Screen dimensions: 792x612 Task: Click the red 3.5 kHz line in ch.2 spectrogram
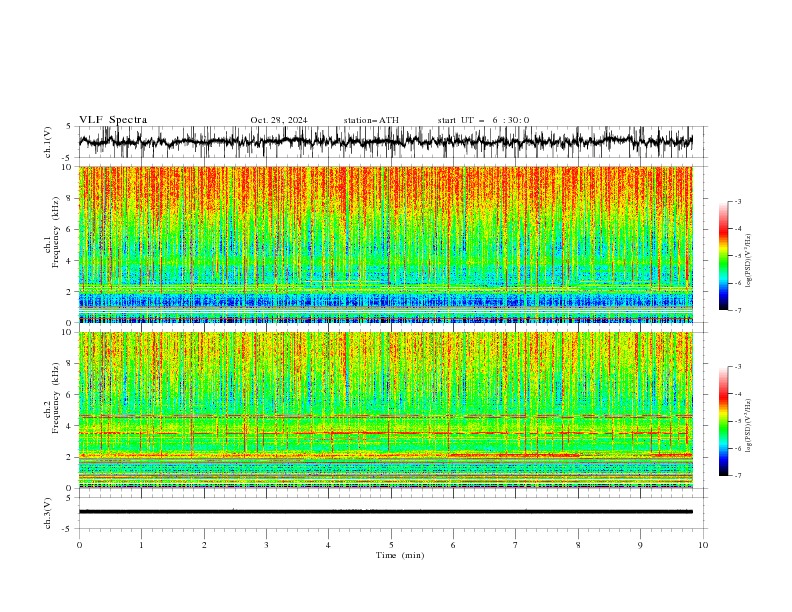point(386,433)
